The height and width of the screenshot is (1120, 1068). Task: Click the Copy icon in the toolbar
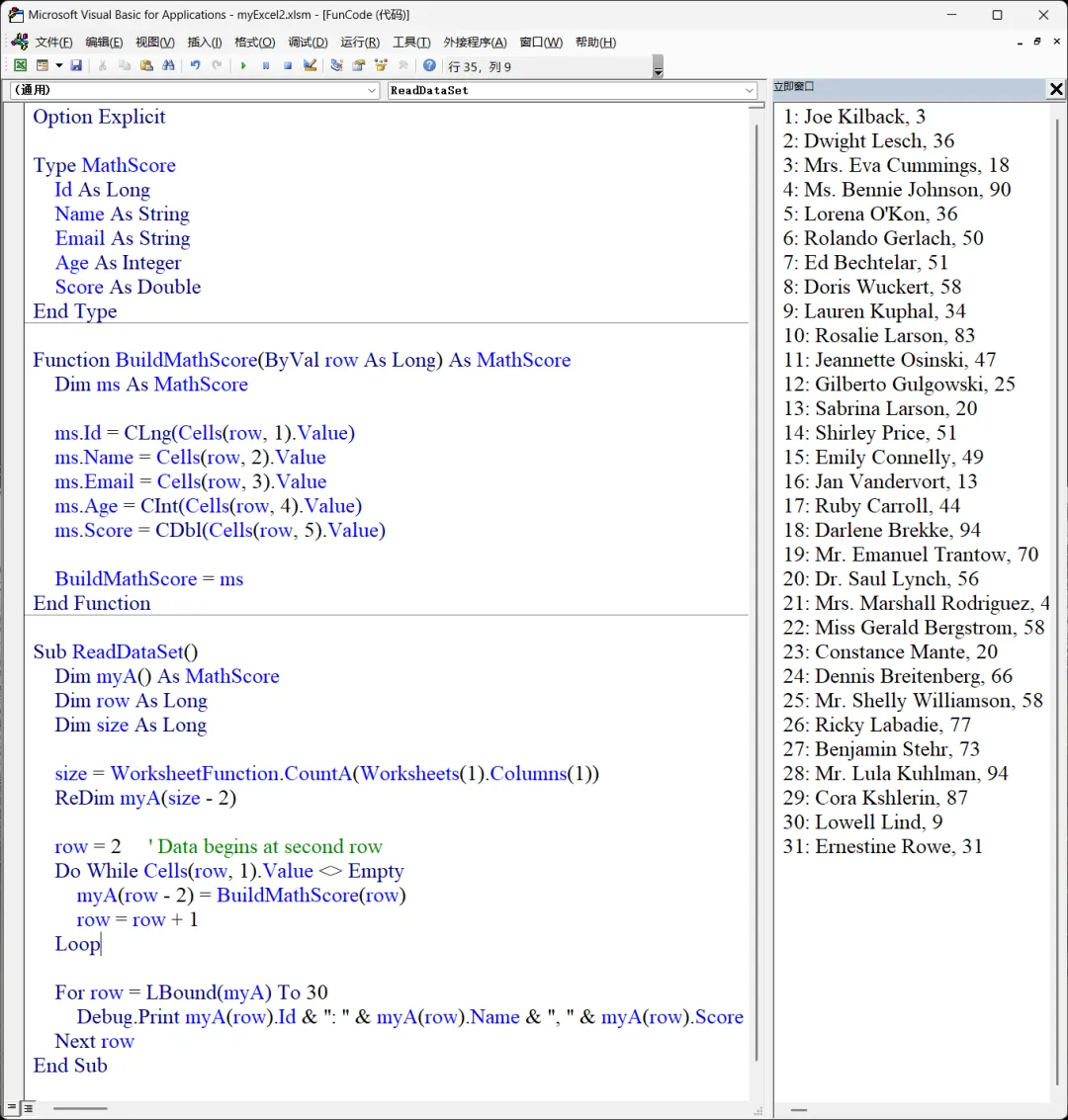[x=125, y=65]
